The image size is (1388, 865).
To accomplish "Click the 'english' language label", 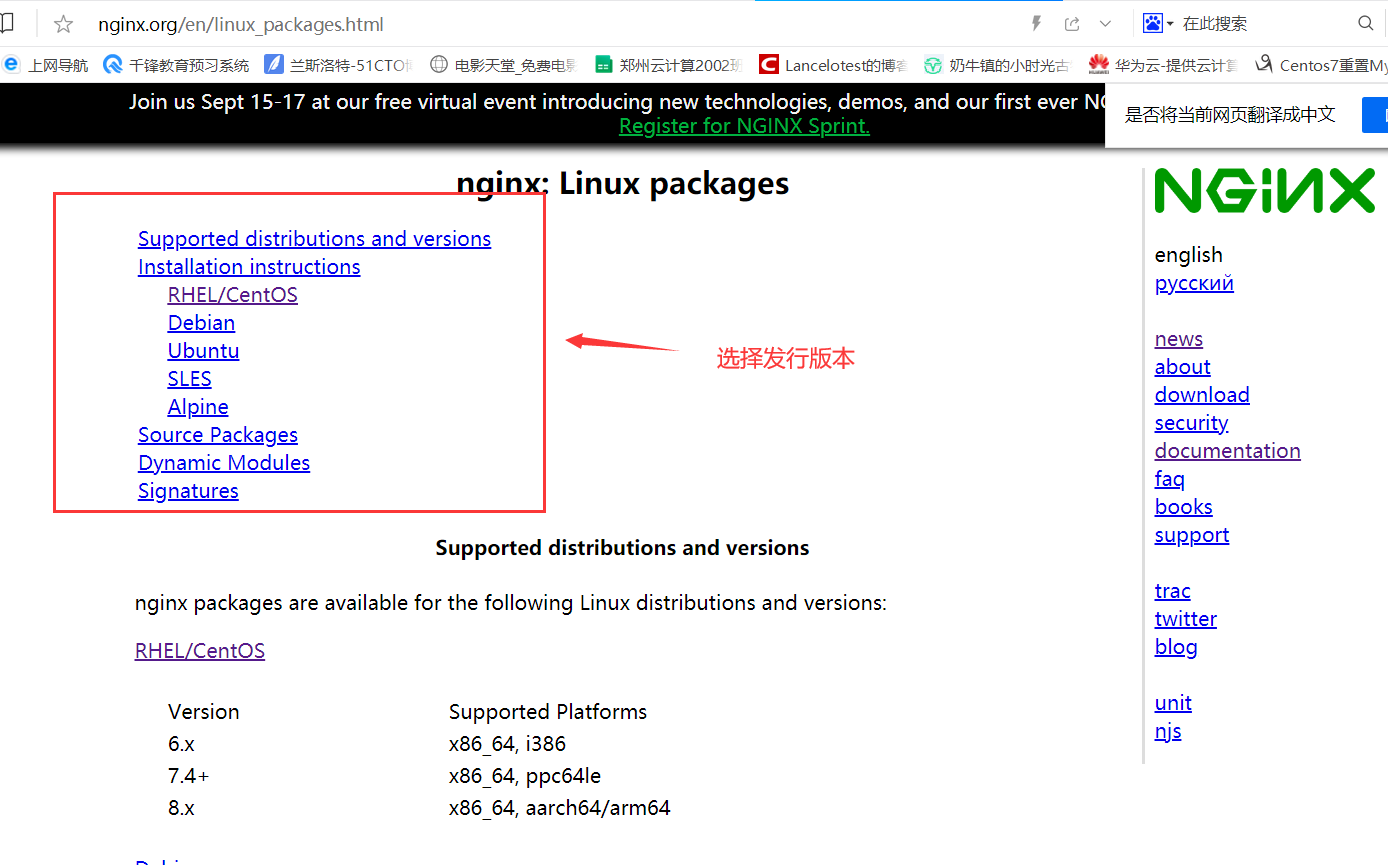I will [1188, 255].
